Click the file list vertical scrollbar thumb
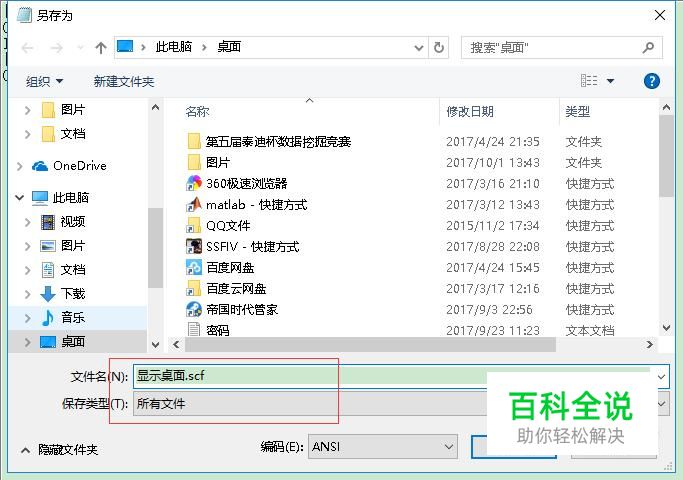This screenshot has width=683, height=480. click(x=666, y=157)
